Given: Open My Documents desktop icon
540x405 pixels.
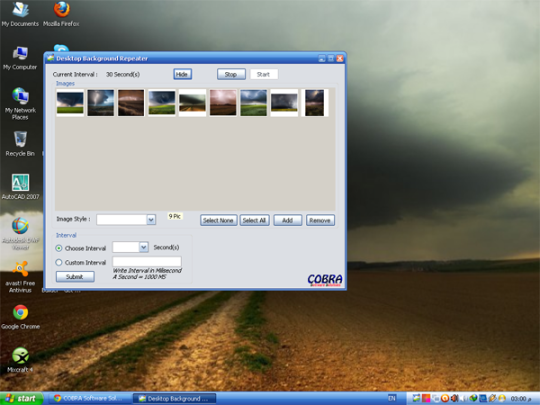Looking at the screenshot, I should (20, 14).
